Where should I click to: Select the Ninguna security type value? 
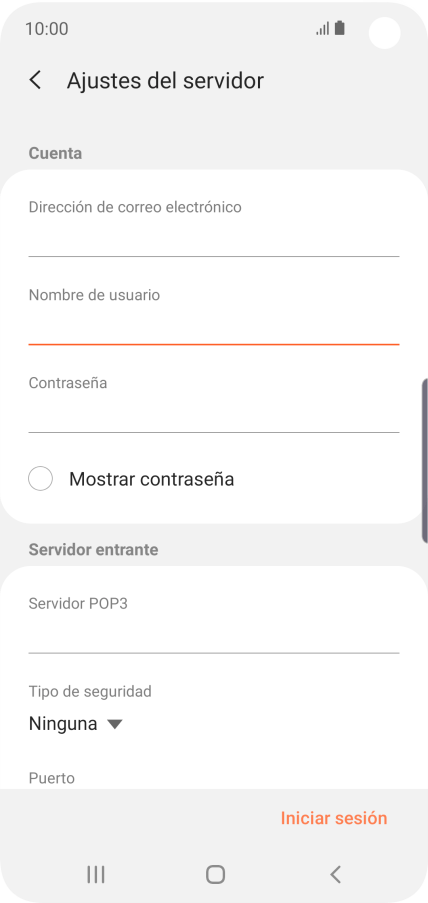pyautogui.click(x=63, y=724)
